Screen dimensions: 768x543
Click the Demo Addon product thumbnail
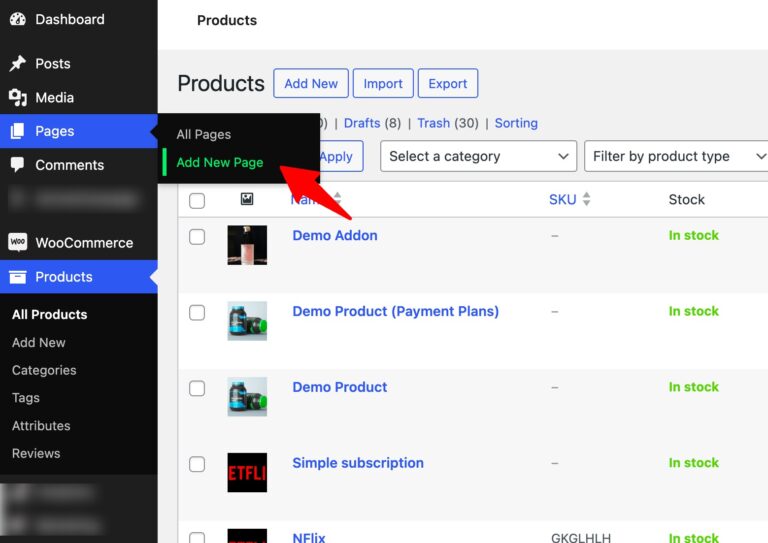point(247,245)
